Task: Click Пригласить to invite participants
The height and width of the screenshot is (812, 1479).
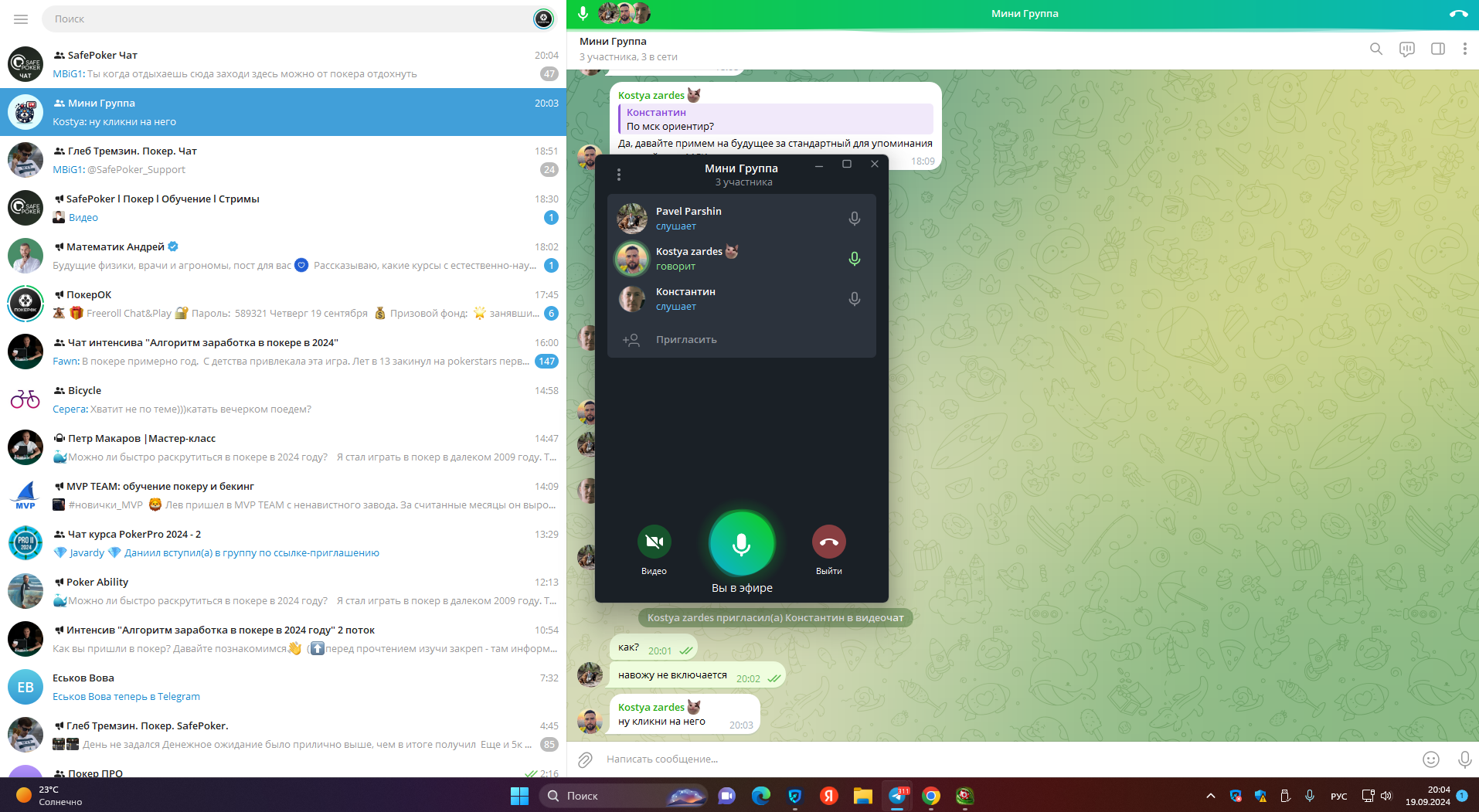Action: [x=741, y=339]
